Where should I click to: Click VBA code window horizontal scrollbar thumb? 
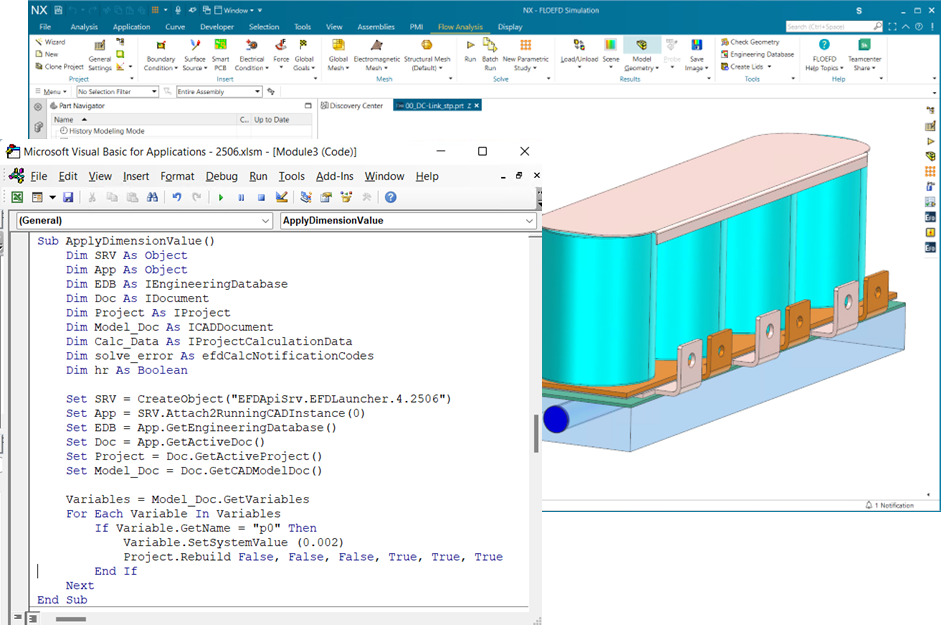point(71,618)
